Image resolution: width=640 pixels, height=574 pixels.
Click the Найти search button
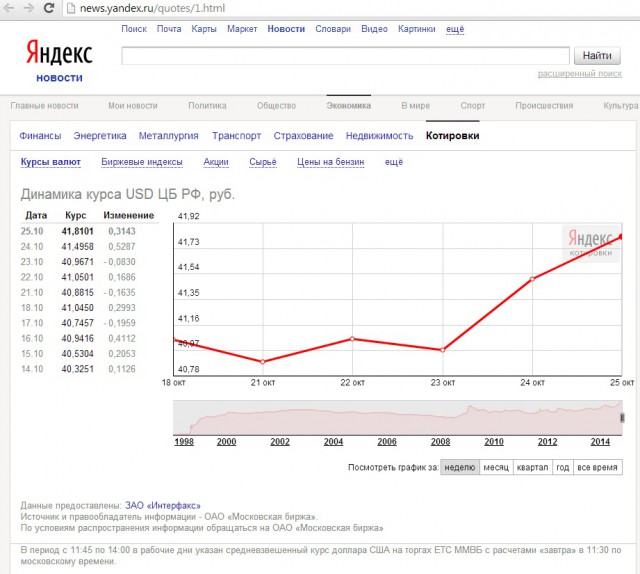pyautogui.click(x=597, y=56)
